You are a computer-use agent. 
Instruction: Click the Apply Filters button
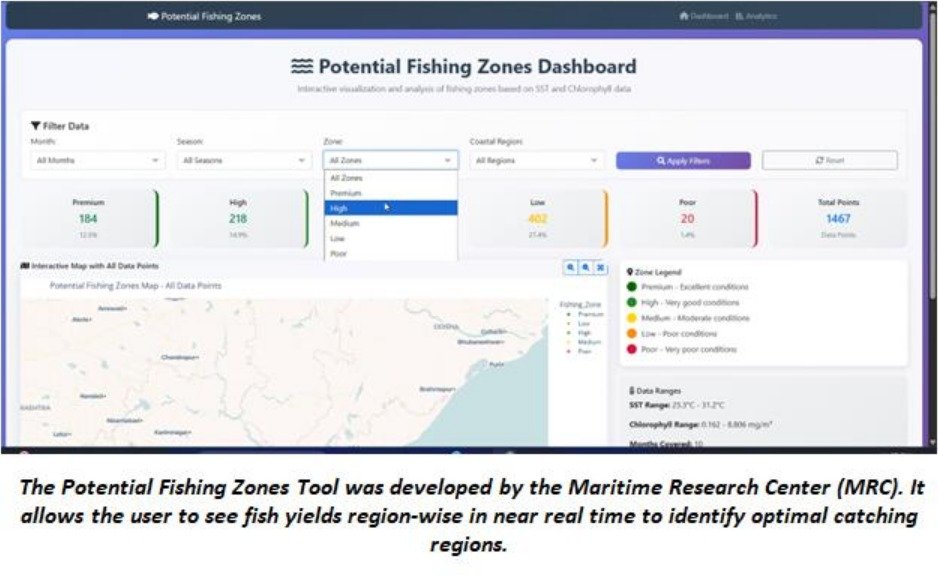tap(683, 160)
